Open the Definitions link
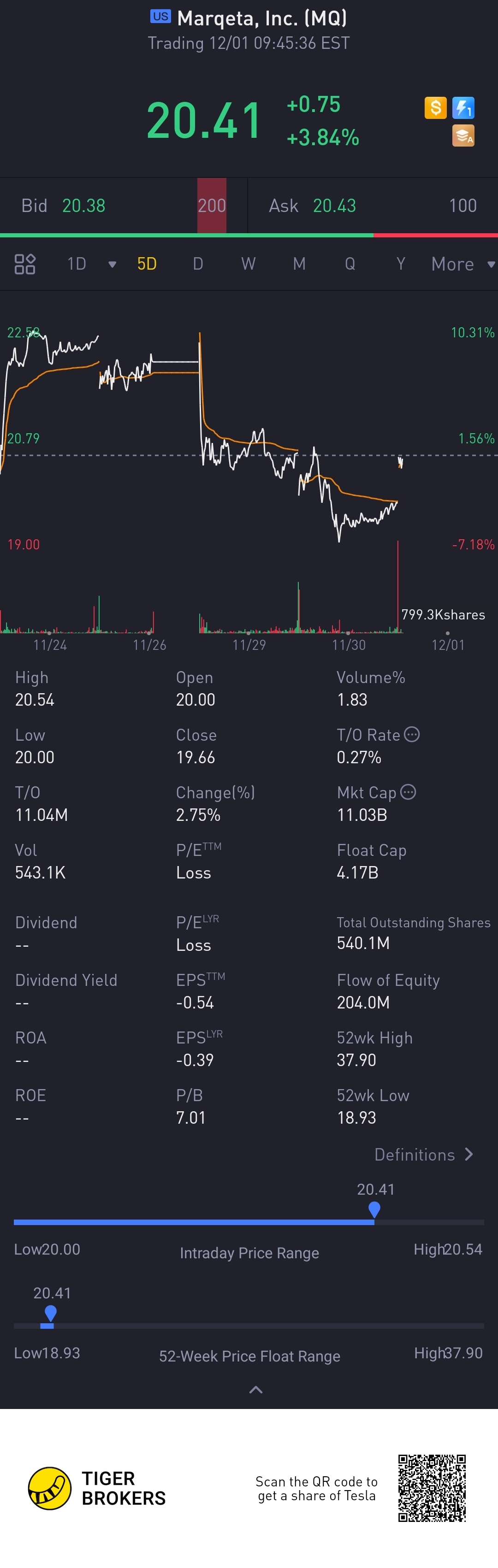This screenshot has width=498, height=1568. point(424,1155)
